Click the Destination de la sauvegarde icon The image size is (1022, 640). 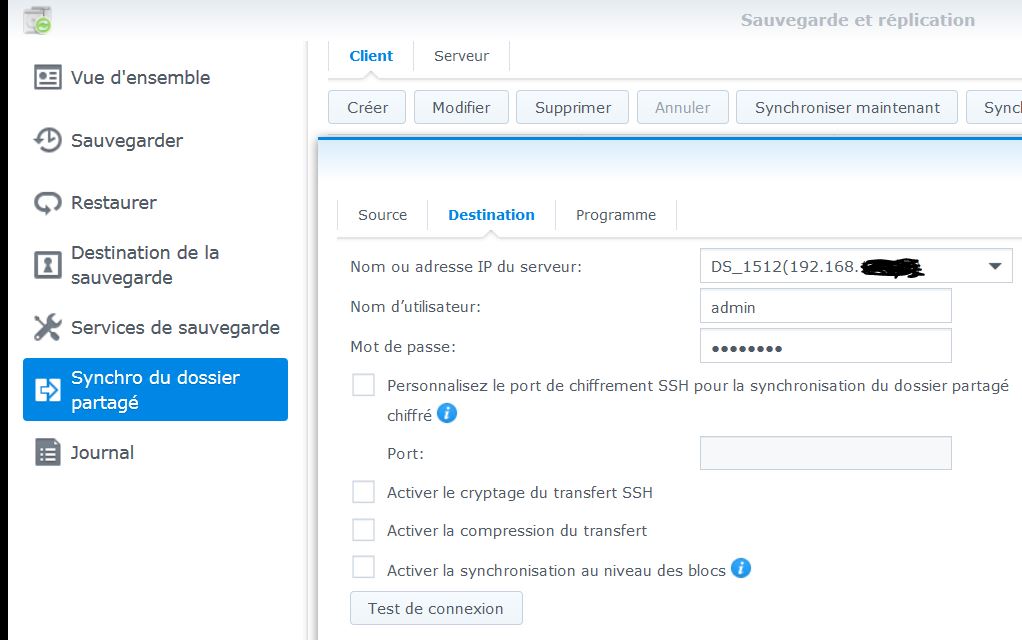coord(48,265)
